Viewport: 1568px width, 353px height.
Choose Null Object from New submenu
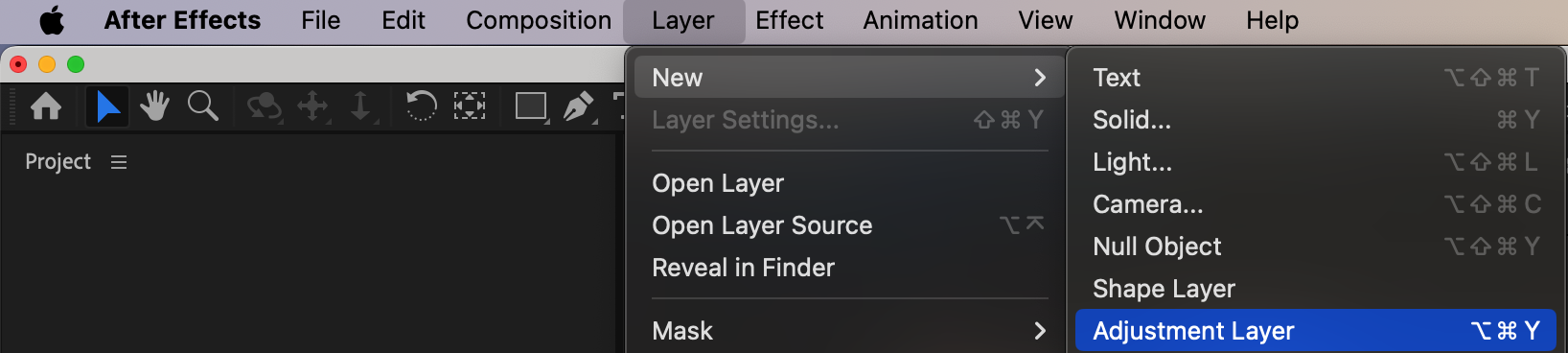coord(1315,247)
